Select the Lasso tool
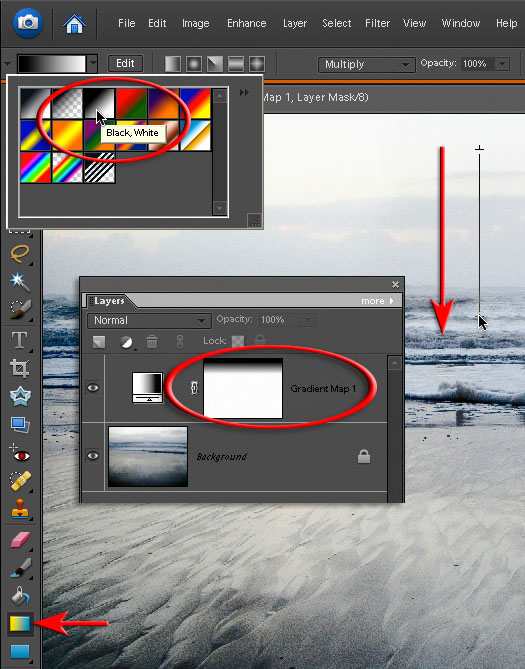Screen dimensions: 525x669 tap(20, 253)
